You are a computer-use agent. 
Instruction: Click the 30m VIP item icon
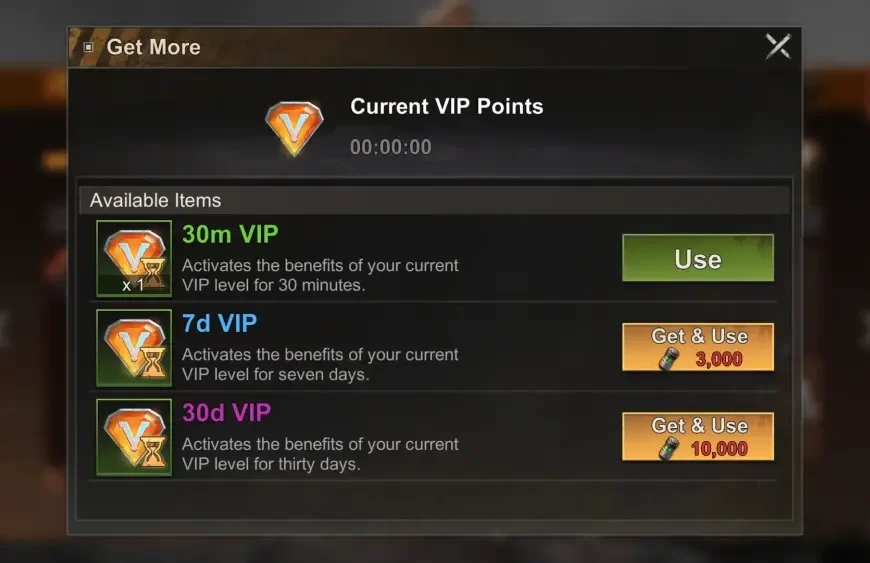134,258
